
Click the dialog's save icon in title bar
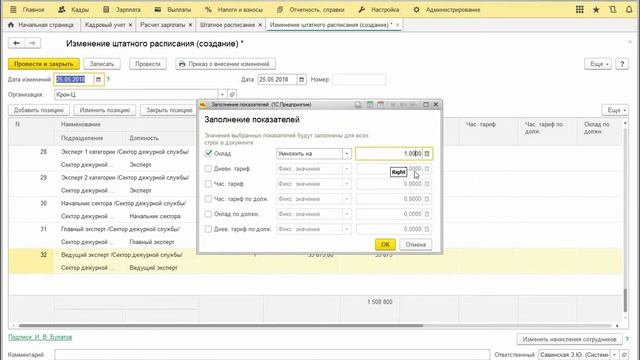pyautogui.click(x=358, y=104)
